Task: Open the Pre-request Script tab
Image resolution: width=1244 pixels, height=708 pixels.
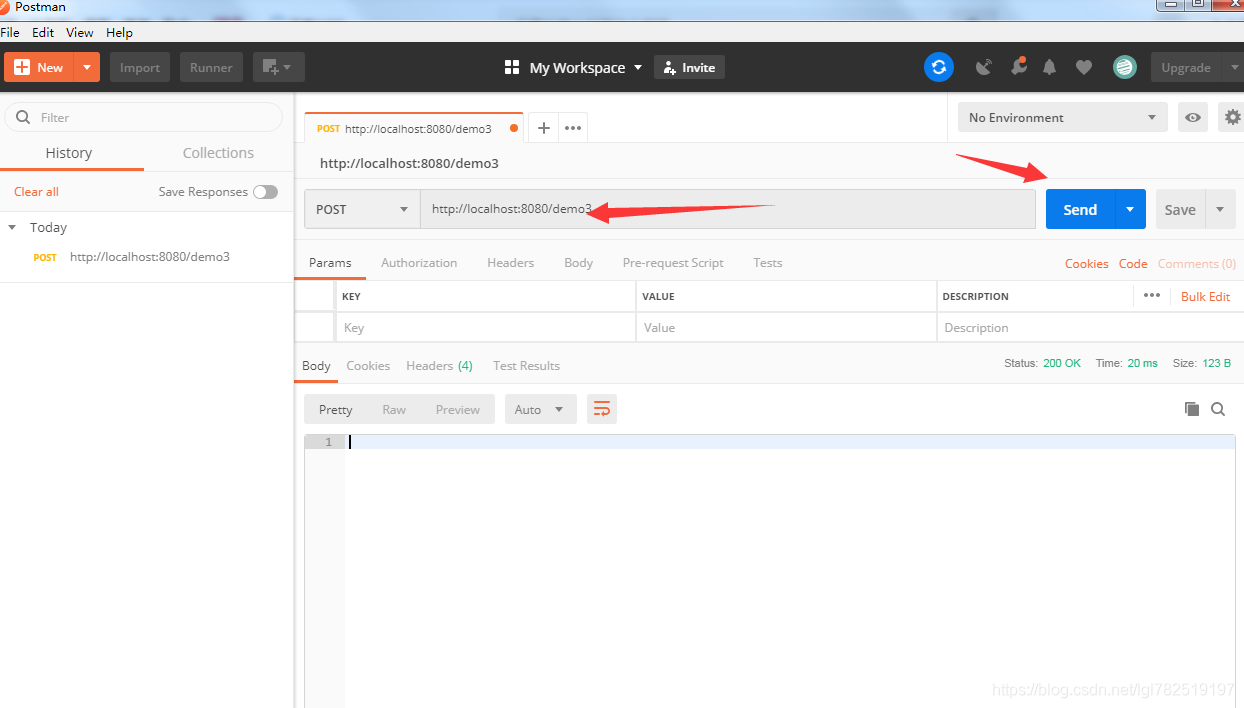Action: [673, 263]
